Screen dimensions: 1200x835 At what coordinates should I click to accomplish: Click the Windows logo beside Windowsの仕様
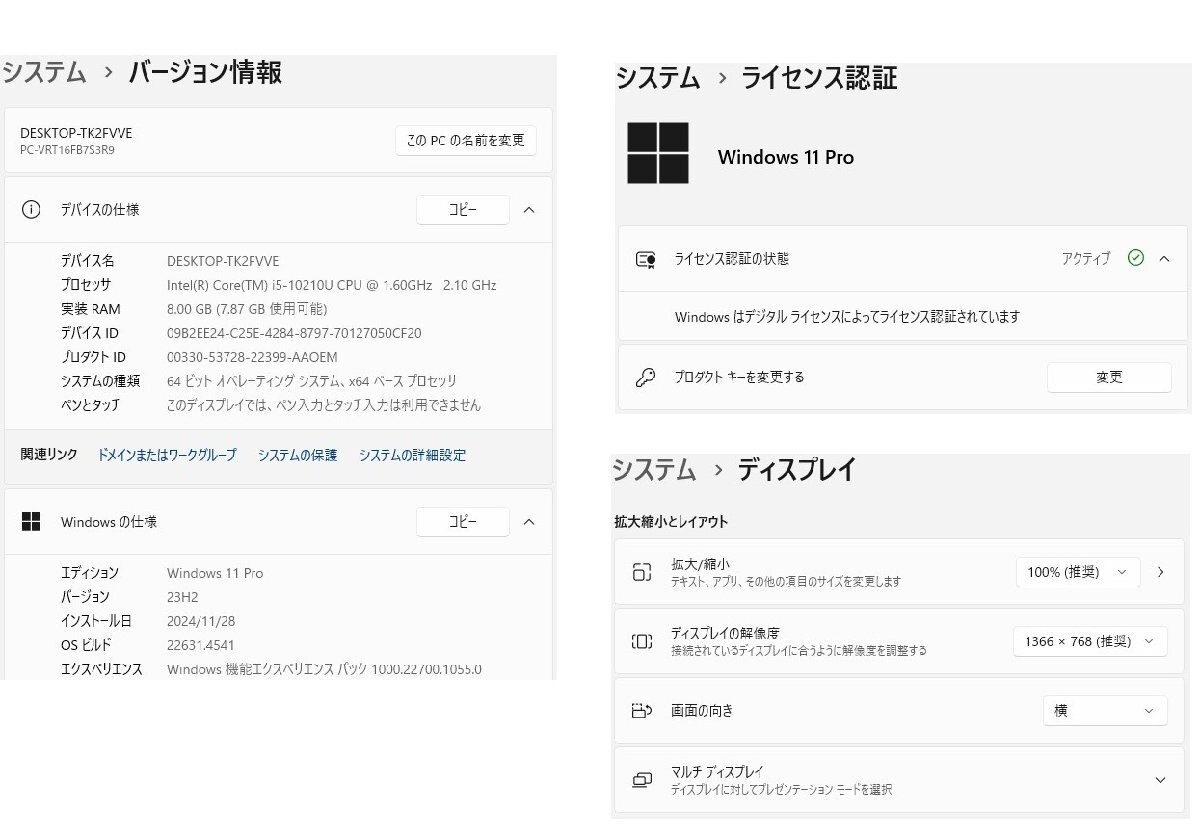click(x=31, y=522)
